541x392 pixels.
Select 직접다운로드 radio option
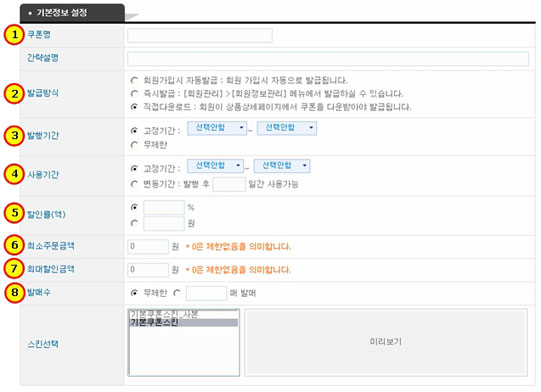(134, 107)
